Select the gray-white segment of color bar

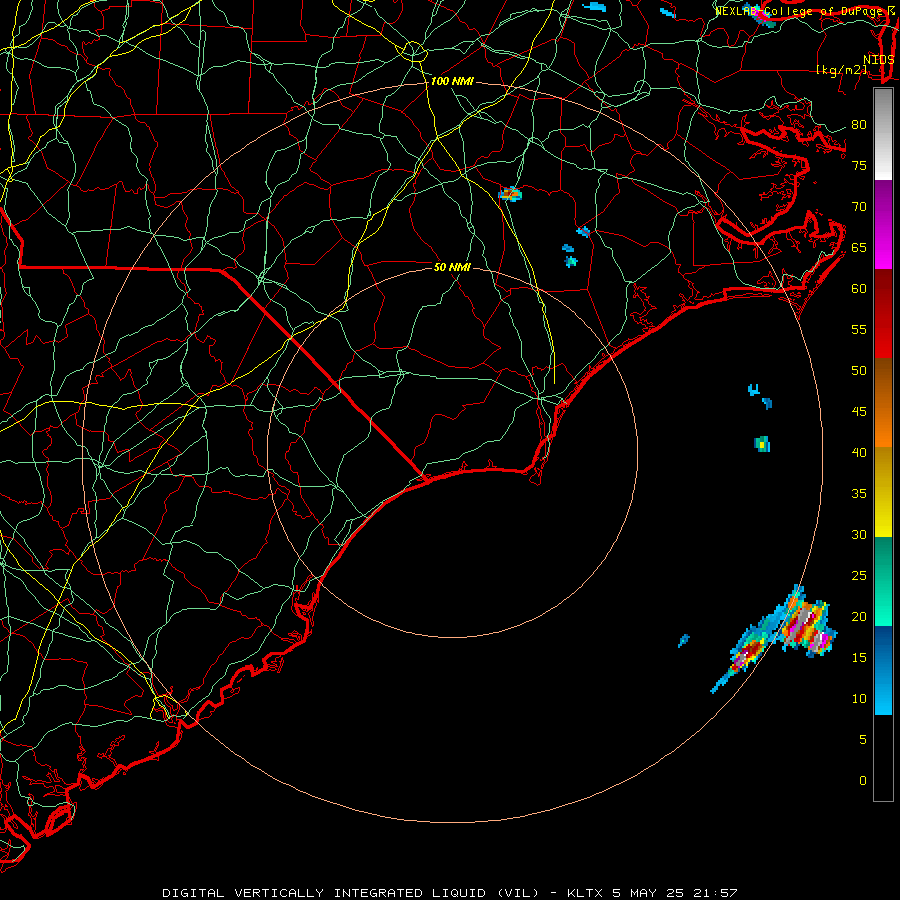(x=883, y=134)
